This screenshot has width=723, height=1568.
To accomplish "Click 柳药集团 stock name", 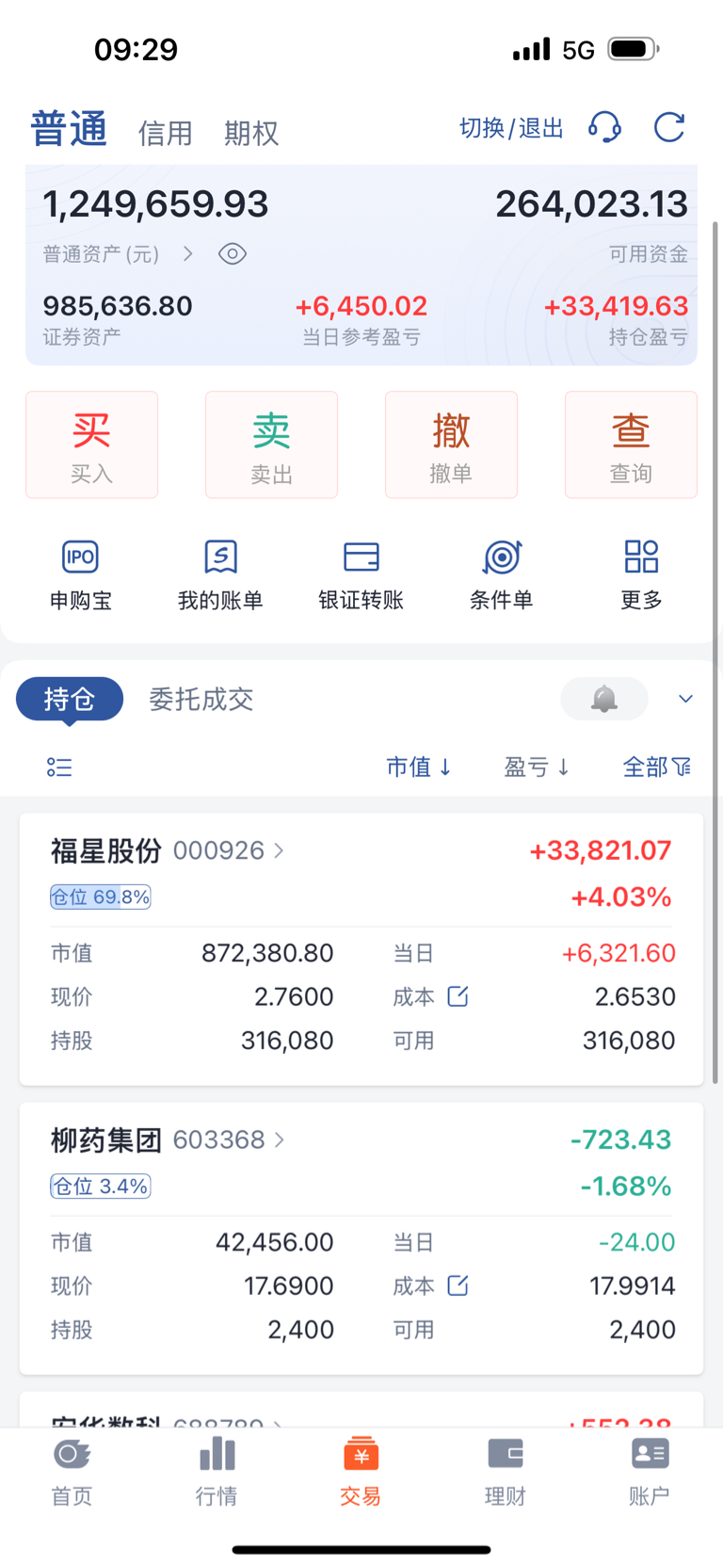I will 106,1140.
